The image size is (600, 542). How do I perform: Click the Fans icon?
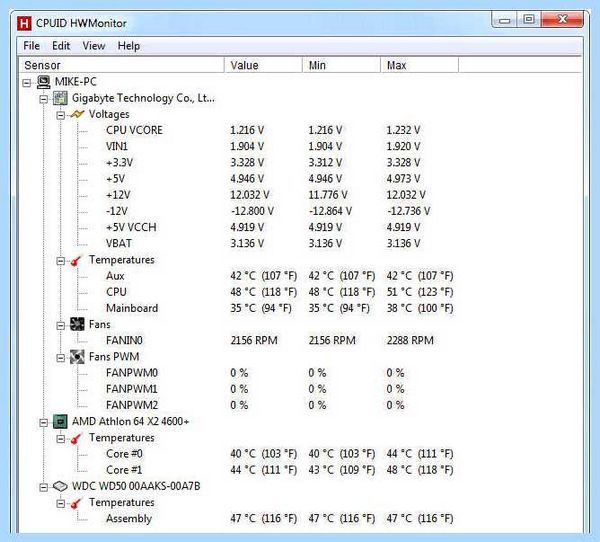77,324
